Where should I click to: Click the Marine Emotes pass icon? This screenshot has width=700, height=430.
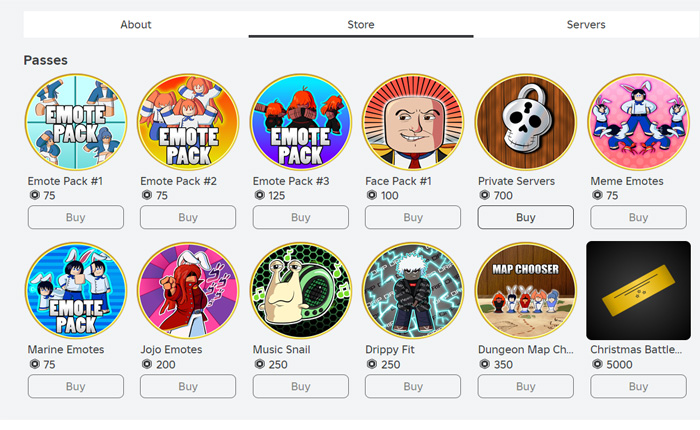point(76,292)
